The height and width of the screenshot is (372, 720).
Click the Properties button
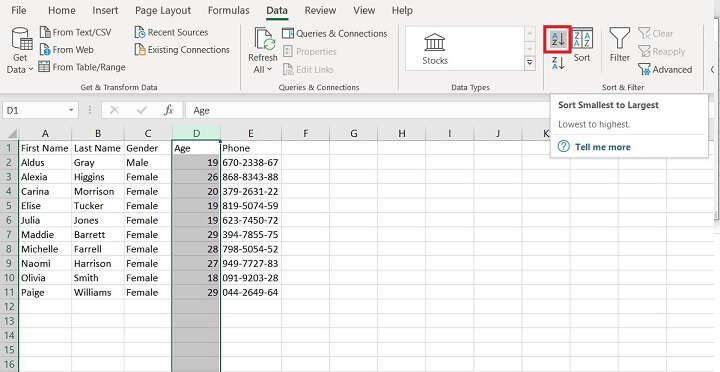coord(309,51)
